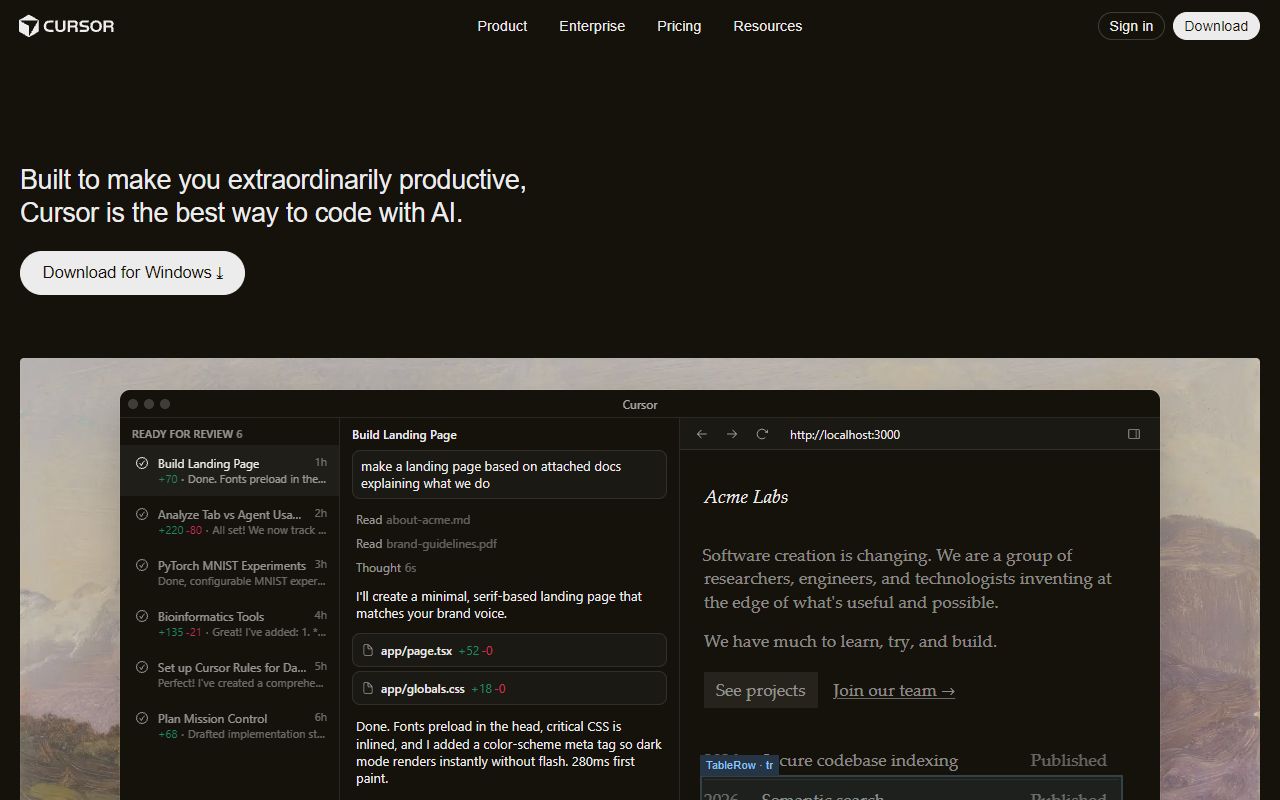Expand the Read about-acme.md entry
1280x800 pixels.
click(413, 519)
